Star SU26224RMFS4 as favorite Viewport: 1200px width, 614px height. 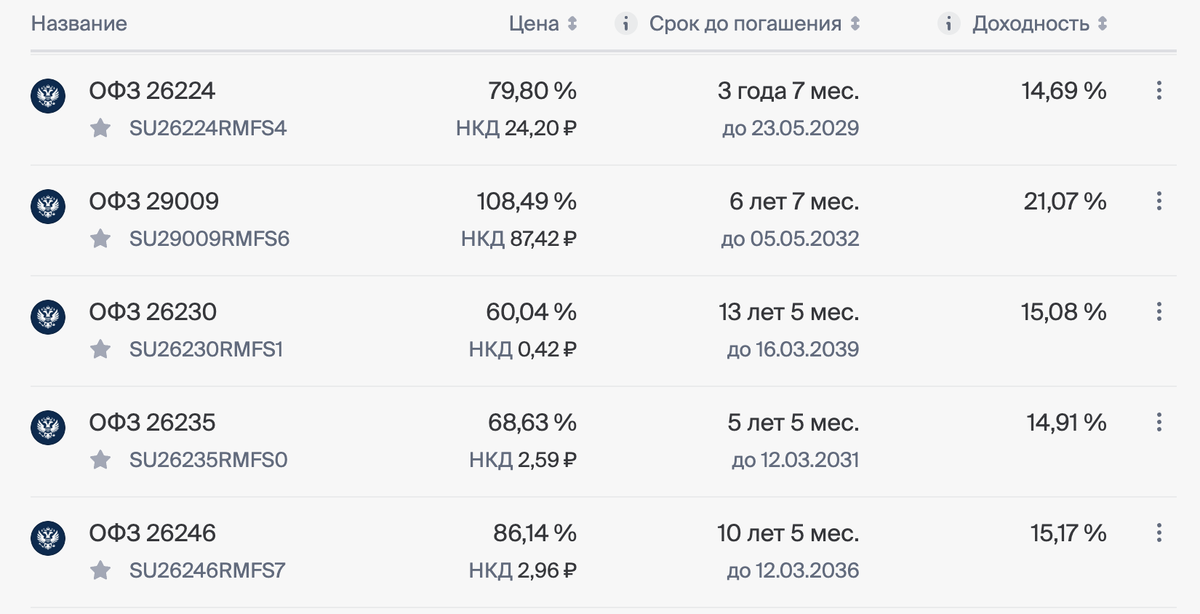(100, 128)
